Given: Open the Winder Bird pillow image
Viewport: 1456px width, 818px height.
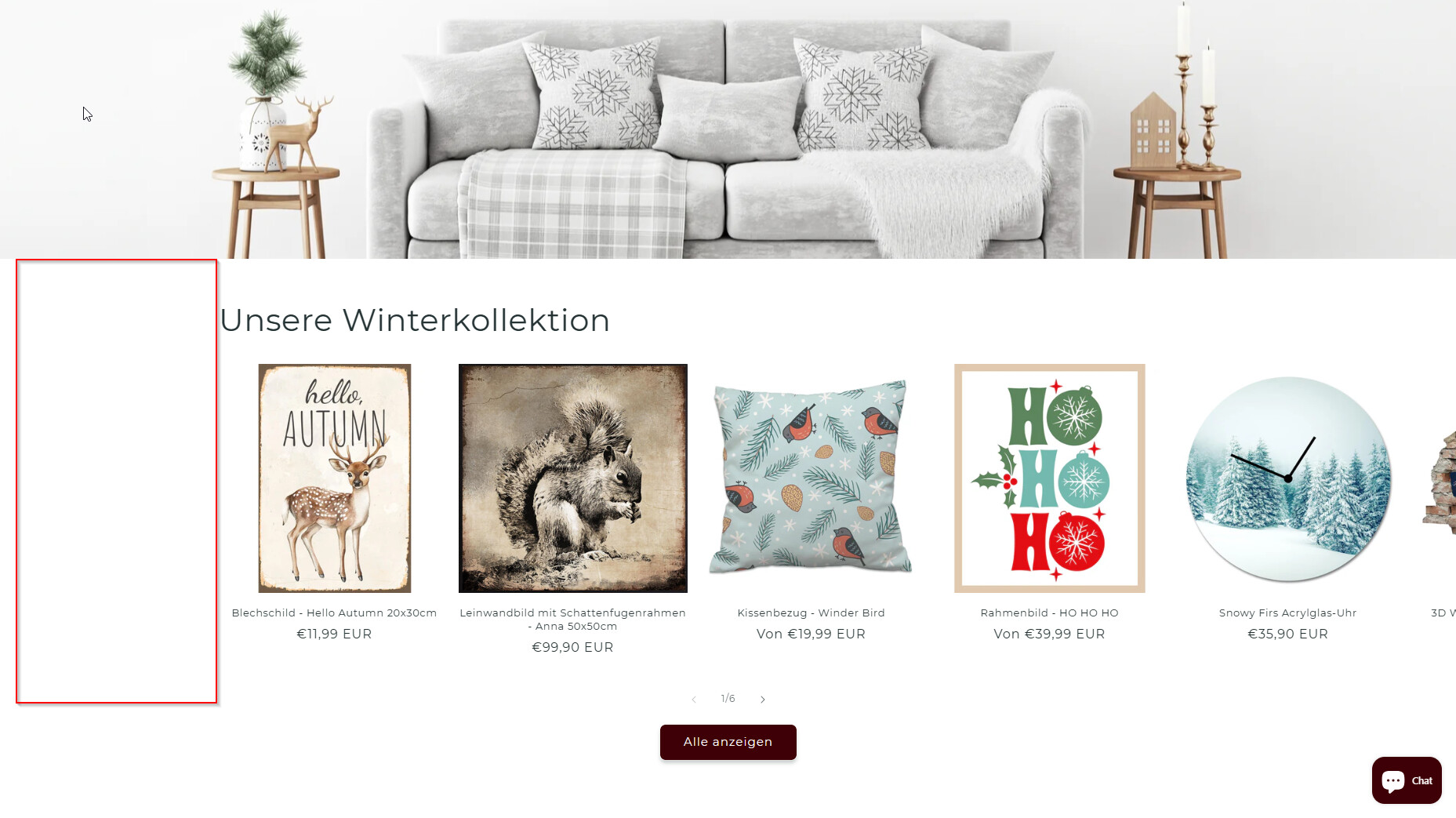Looking at the screenshot, I should pos(812,478).
